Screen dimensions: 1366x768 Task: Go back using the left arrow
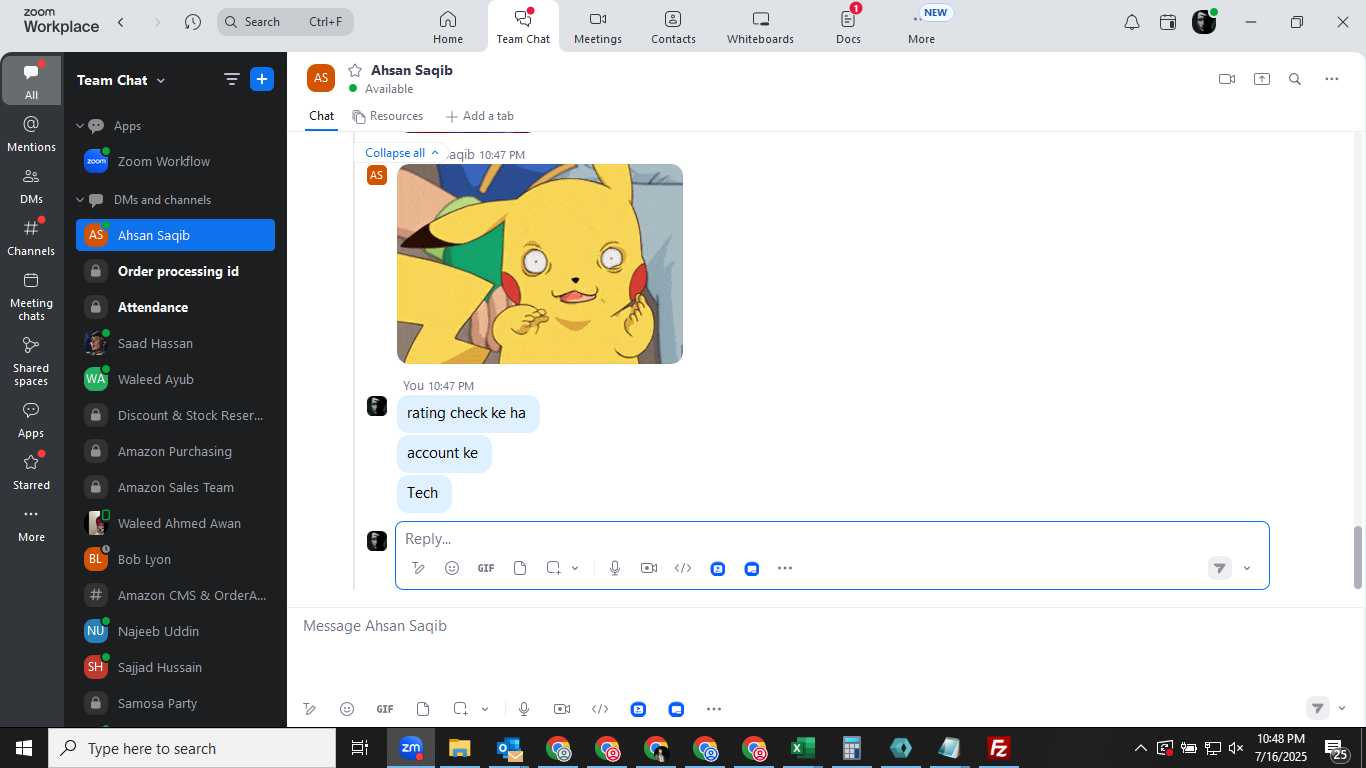click(x=121, y=22)
